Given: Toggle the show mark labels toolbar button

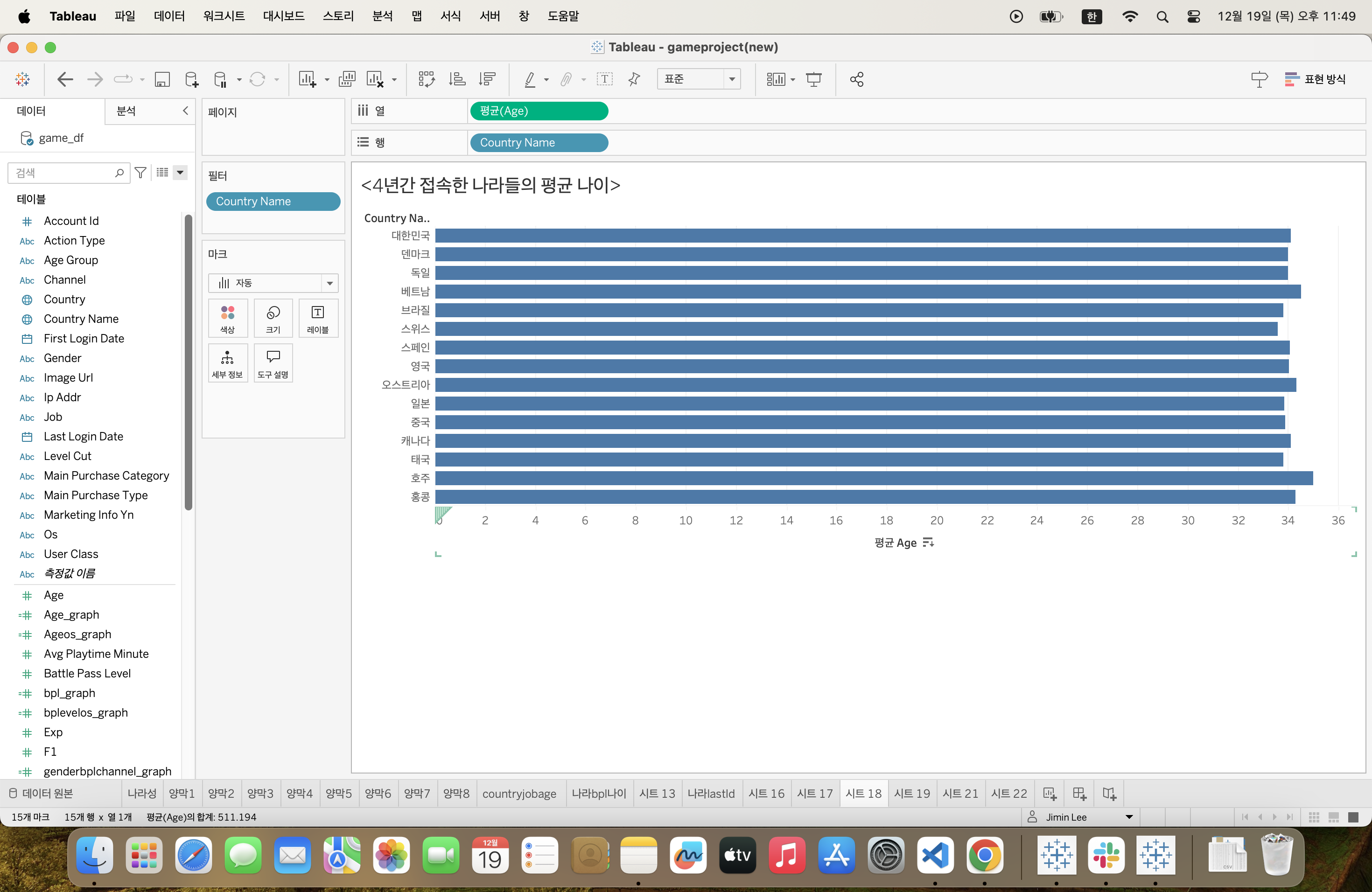Looking at the screenshot, I should (x=604, y=79).
